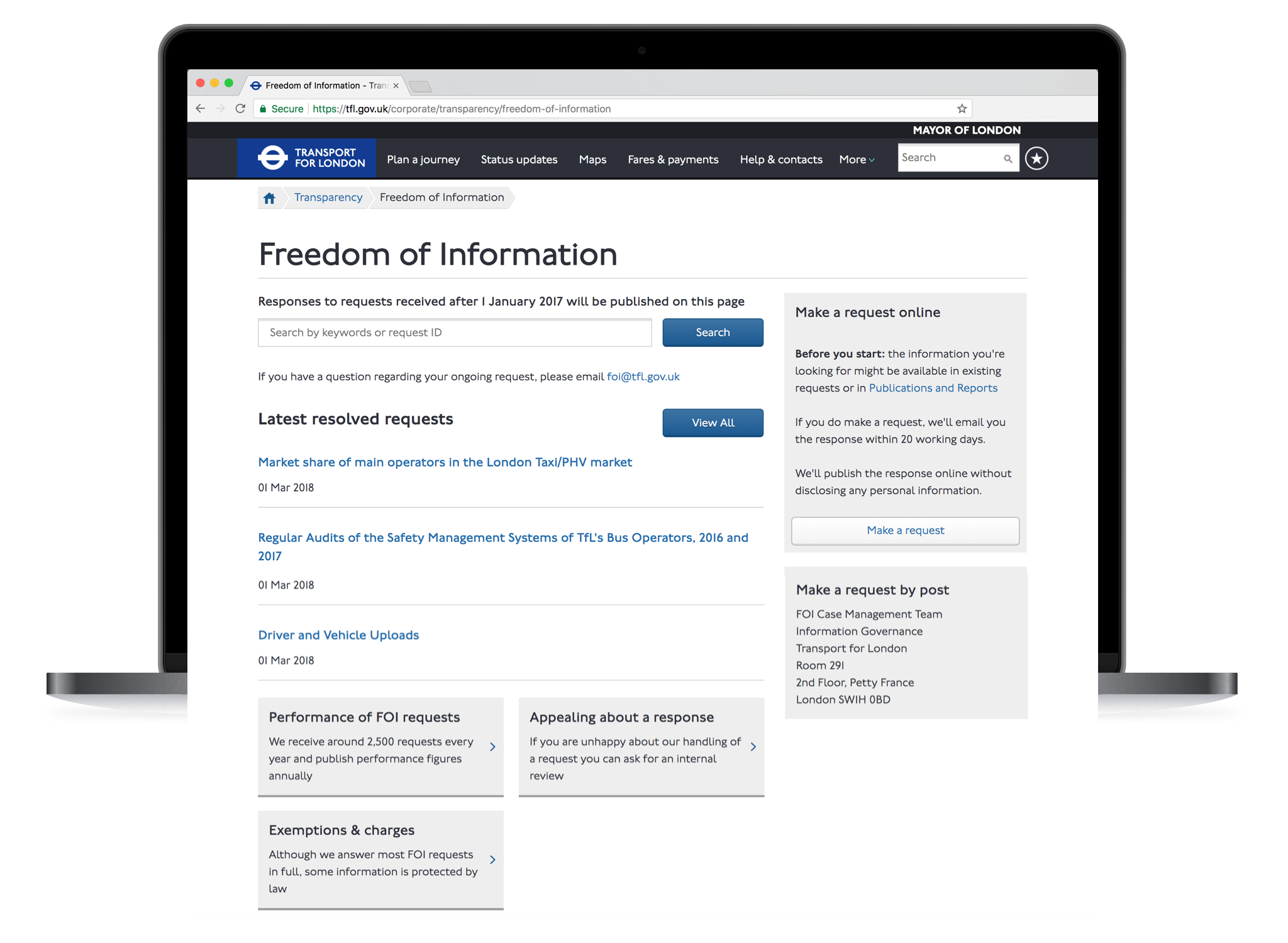
Task: Click chevron on Appealing about a response card
Action: tap(753, 746)
